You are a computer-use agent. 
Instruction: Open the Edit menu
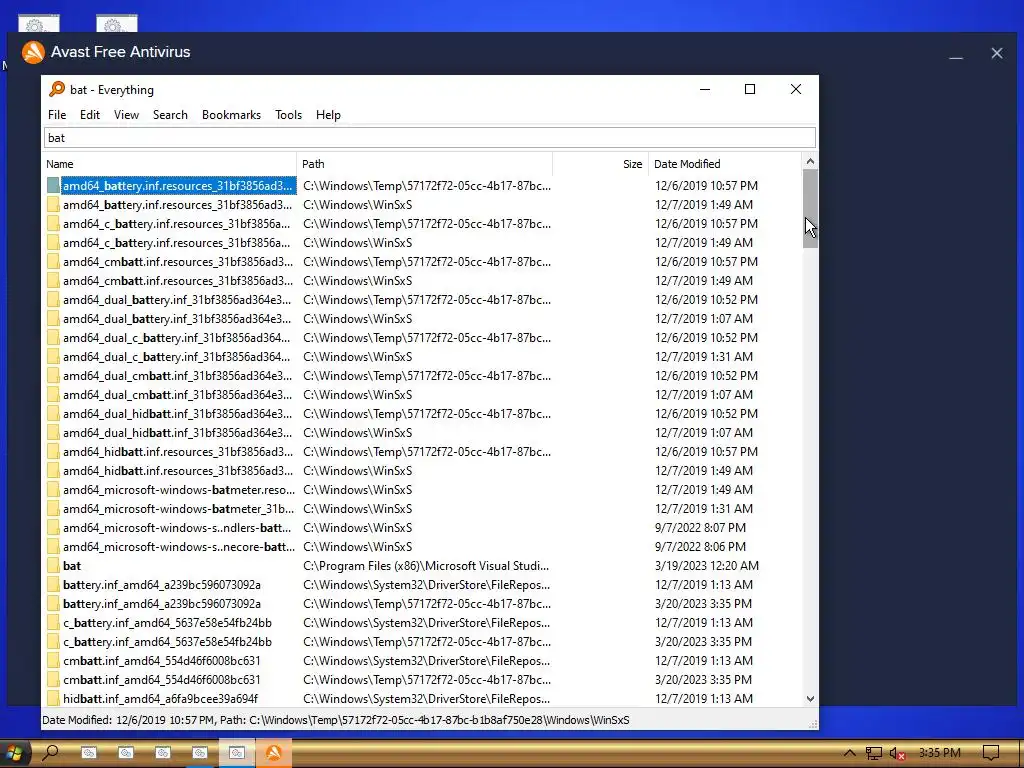[x=89, y=115]
